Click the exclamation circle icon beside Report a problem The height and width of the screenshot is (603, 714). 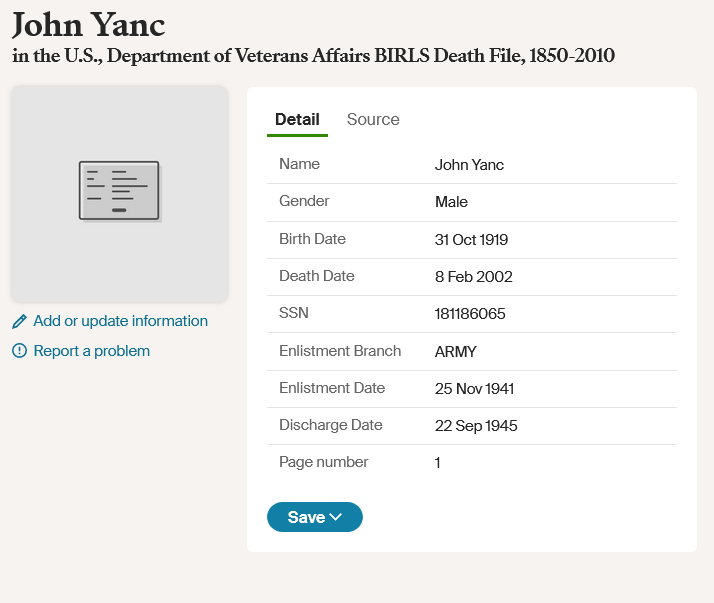coord(19,351)
